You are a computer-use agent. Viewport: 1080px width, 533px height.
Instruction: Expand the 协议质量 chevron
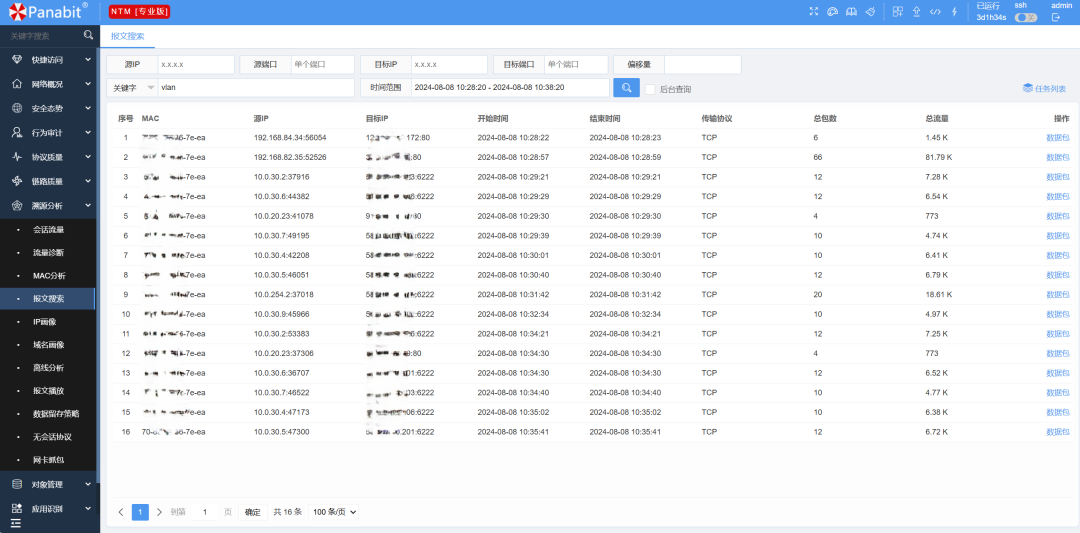click(88, 156)
